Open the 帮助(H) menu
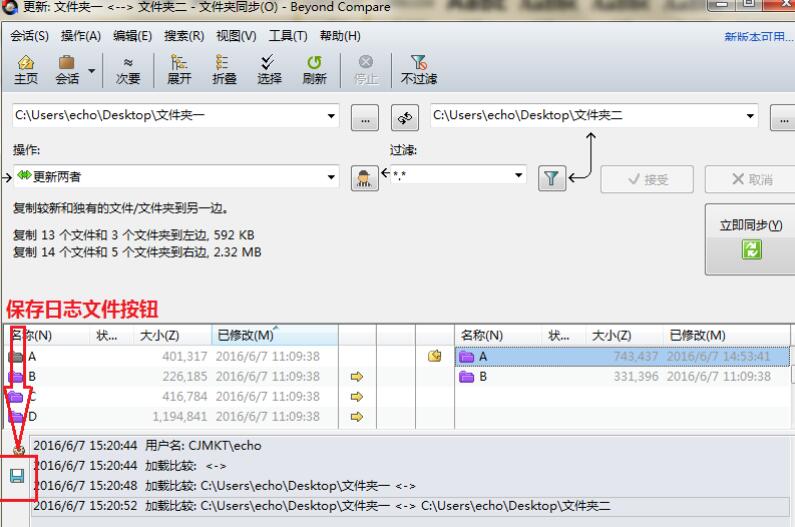Viewport: 795px width, 527px height. pyautogui.click(x=340, y=36)
